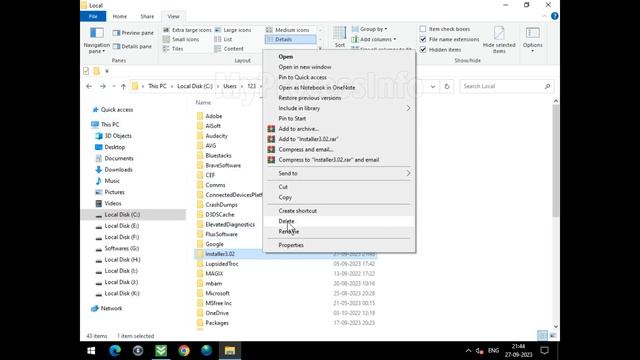Switch to the Home ribbon tab

coord(120,16)
